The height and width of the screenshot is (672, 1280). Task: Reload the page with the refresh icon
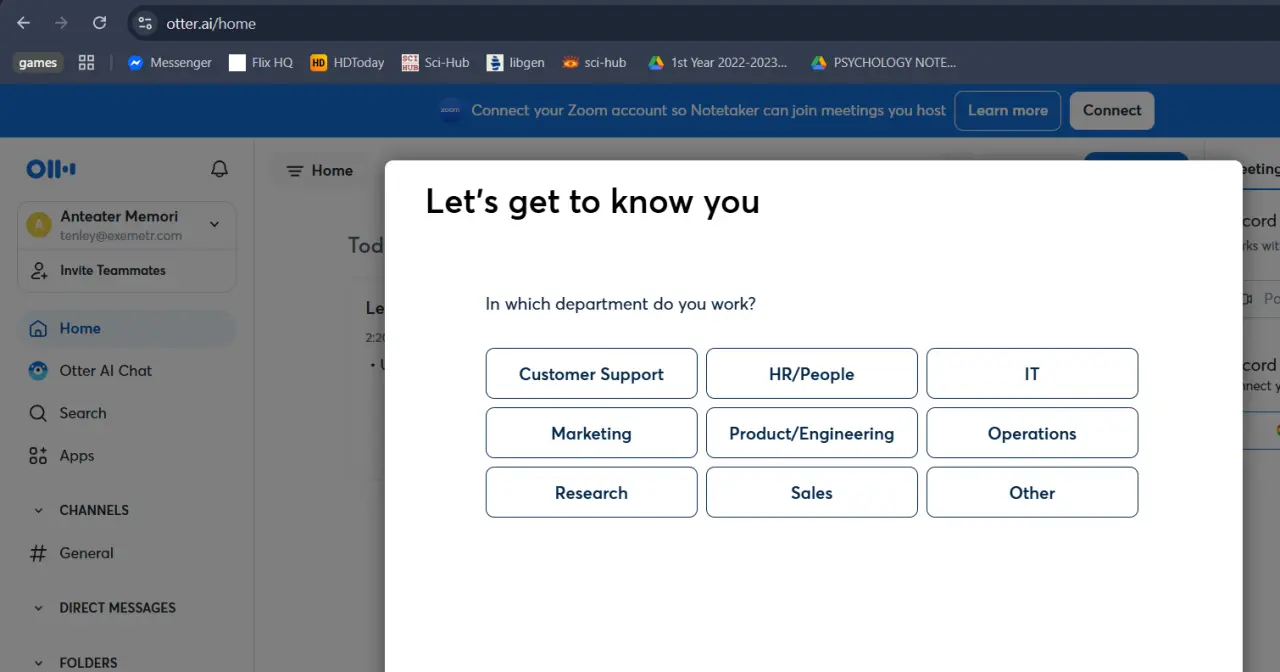pos(99,23)
